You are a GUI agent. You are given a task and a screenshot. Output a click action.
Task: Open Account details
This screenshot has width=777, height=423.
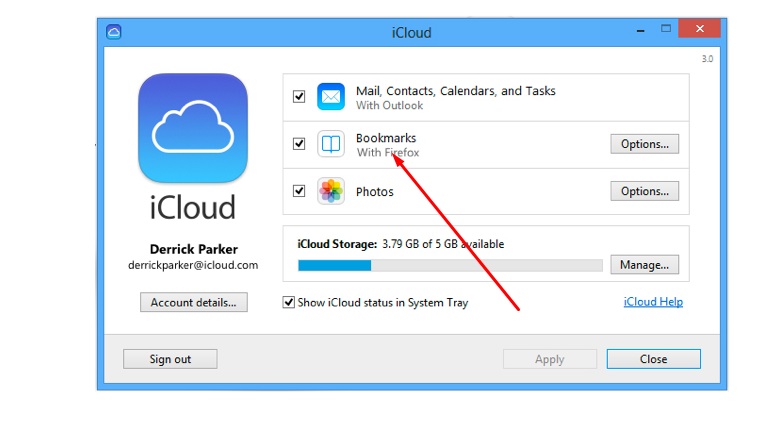193,302
